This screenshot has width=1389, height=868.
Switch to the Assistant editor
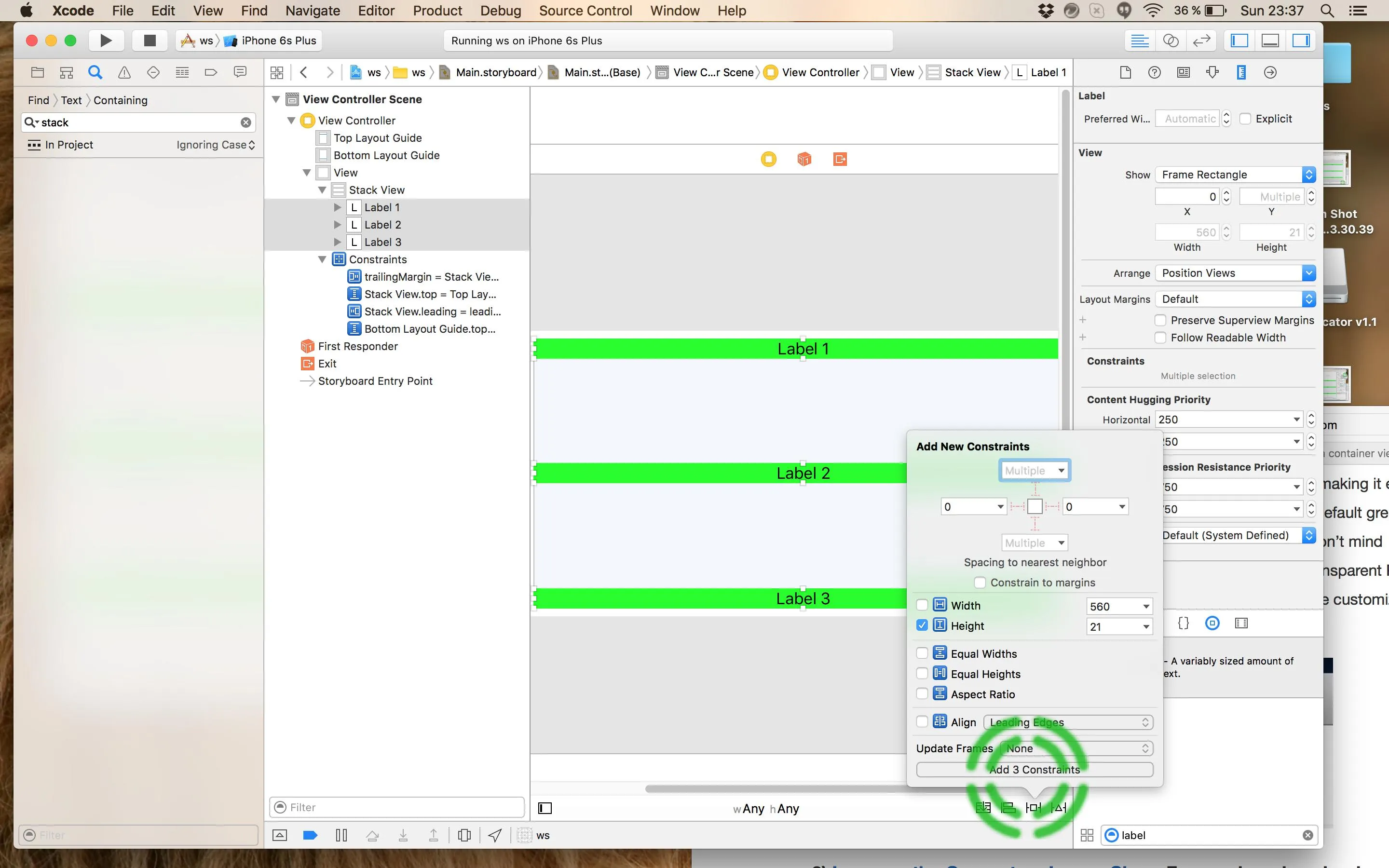1171,40
